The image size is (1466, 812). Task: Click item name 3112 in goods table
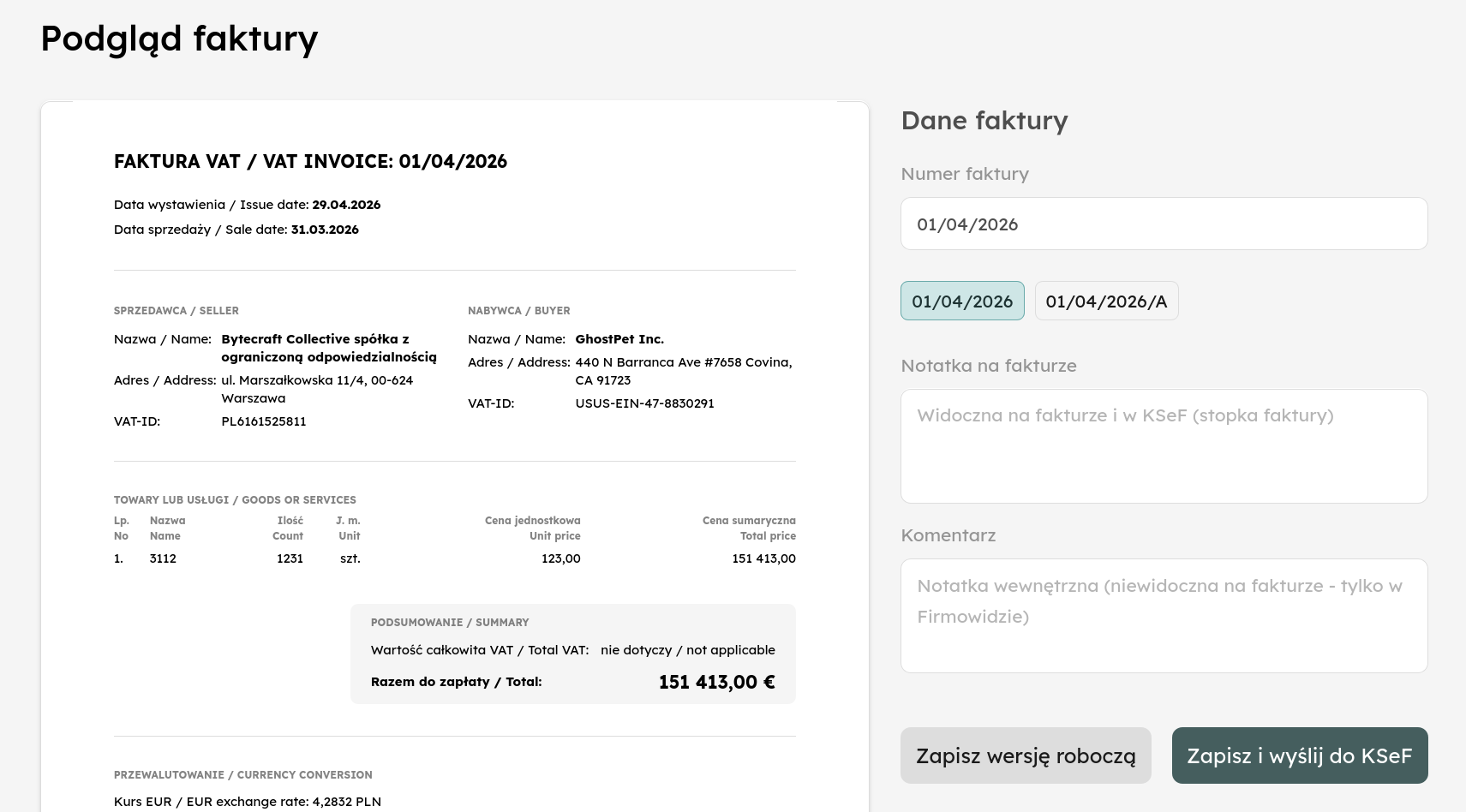click(163, 558)
